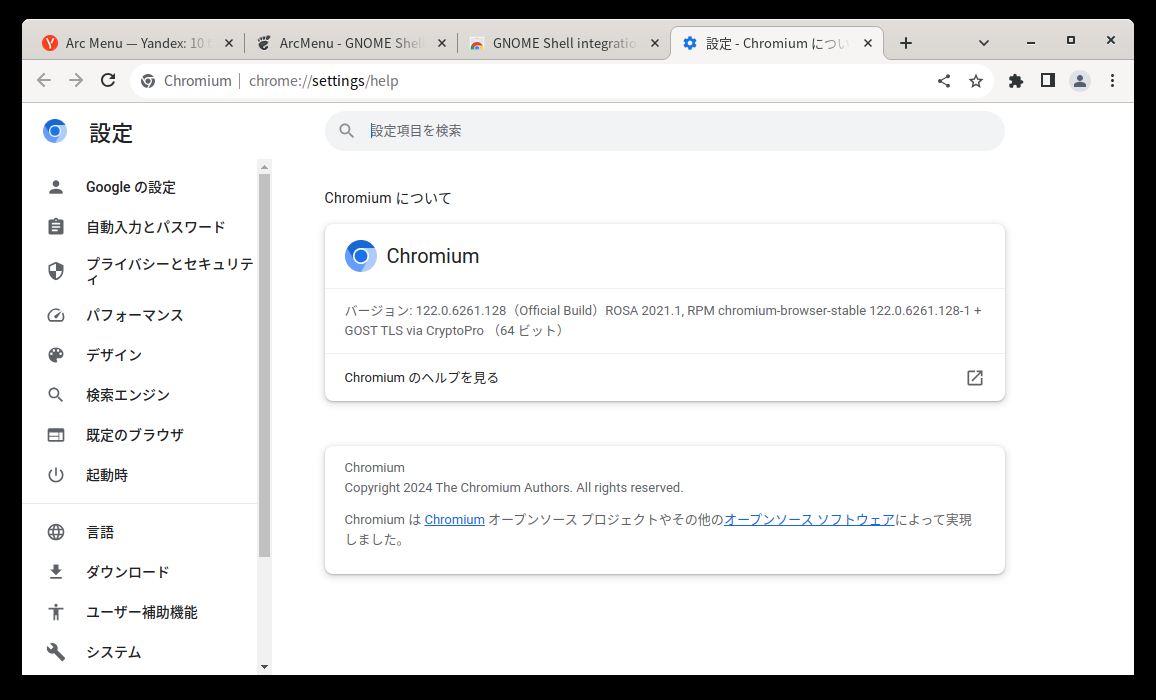Open ユーザー補助機能 accessibility settings
Image resolution: width=1156 pixels, height=700 pixels.
(144, 612)
